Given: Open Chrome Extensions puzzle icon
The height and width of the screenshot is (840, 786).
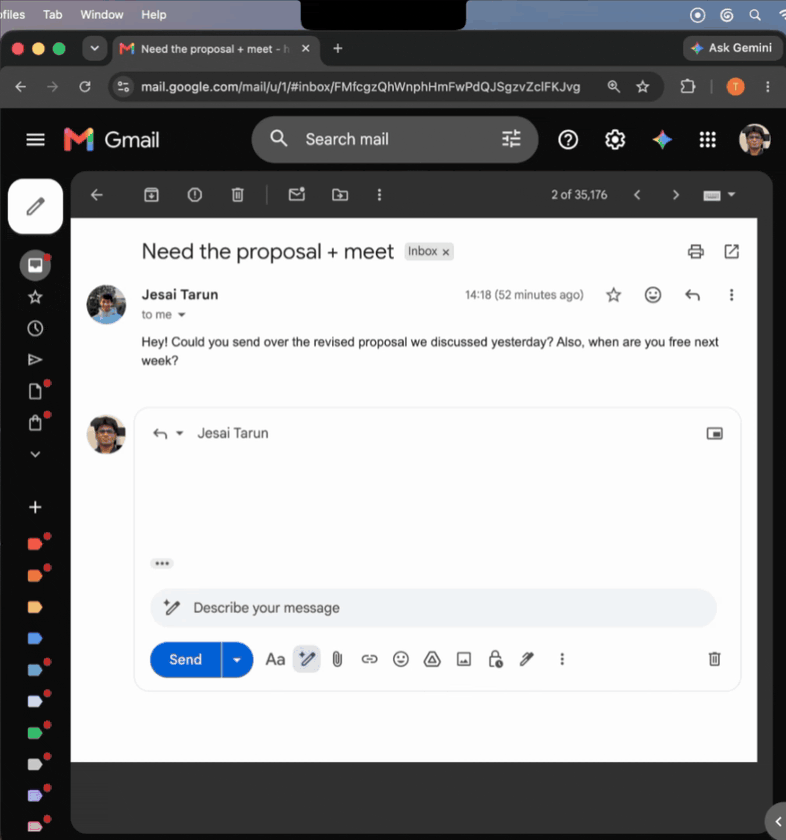Looking at the screenshot, I should tap(687, 87).
